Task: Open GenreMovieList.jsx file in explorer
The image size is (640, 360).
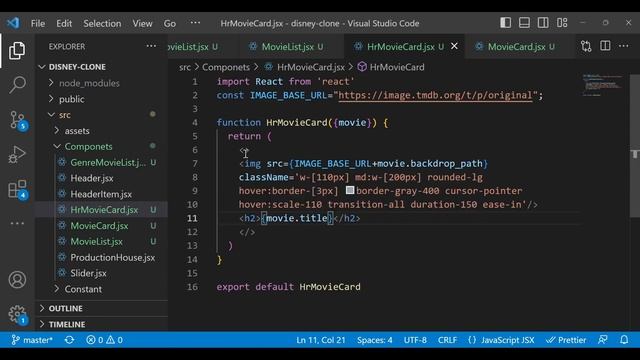Action: click(101, 162)
